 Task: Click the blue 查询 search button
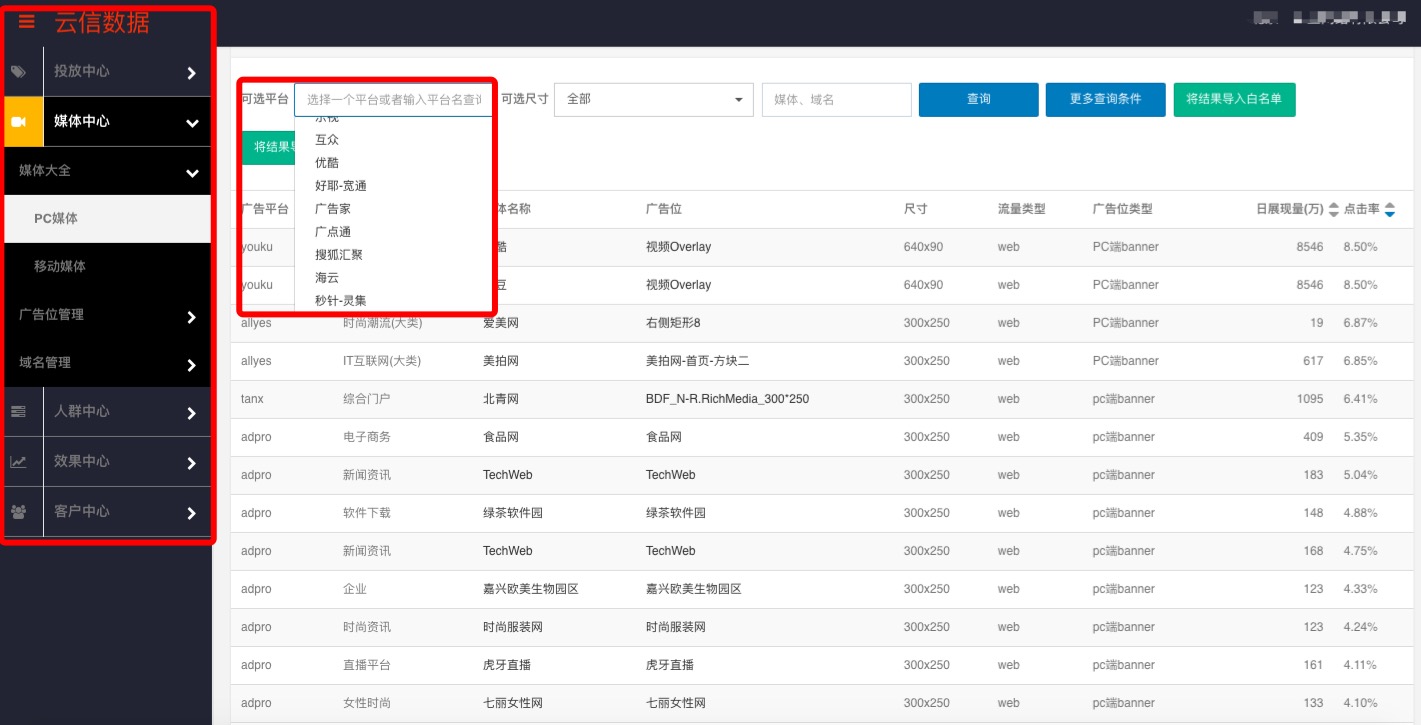coord(978,99)
